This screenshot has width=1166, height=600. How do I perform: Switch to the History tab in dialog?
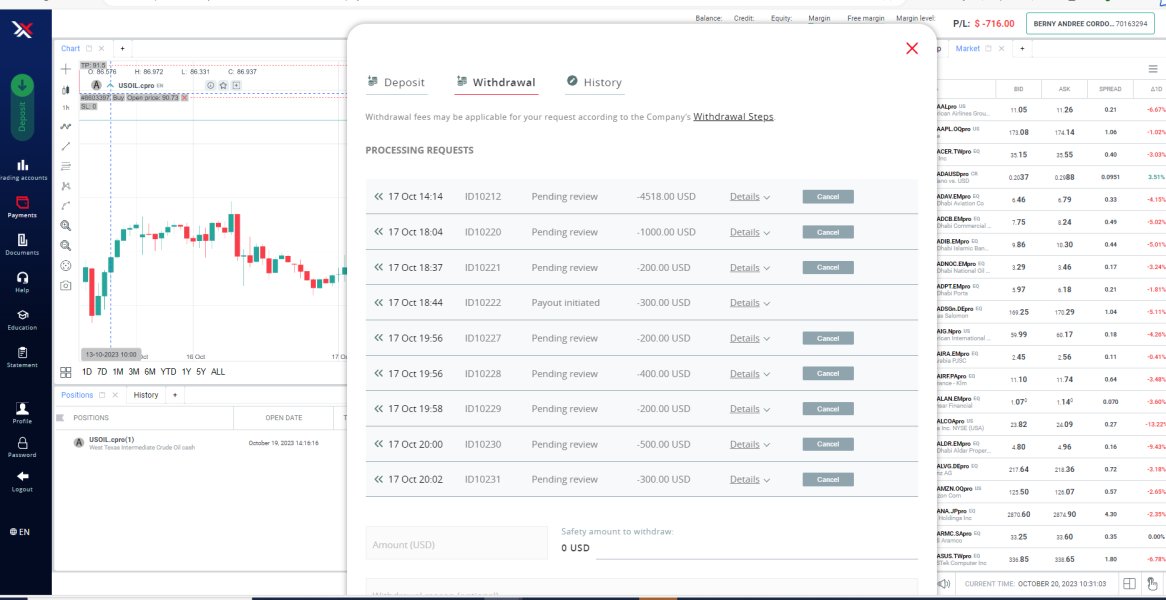(x=594, y=82)
